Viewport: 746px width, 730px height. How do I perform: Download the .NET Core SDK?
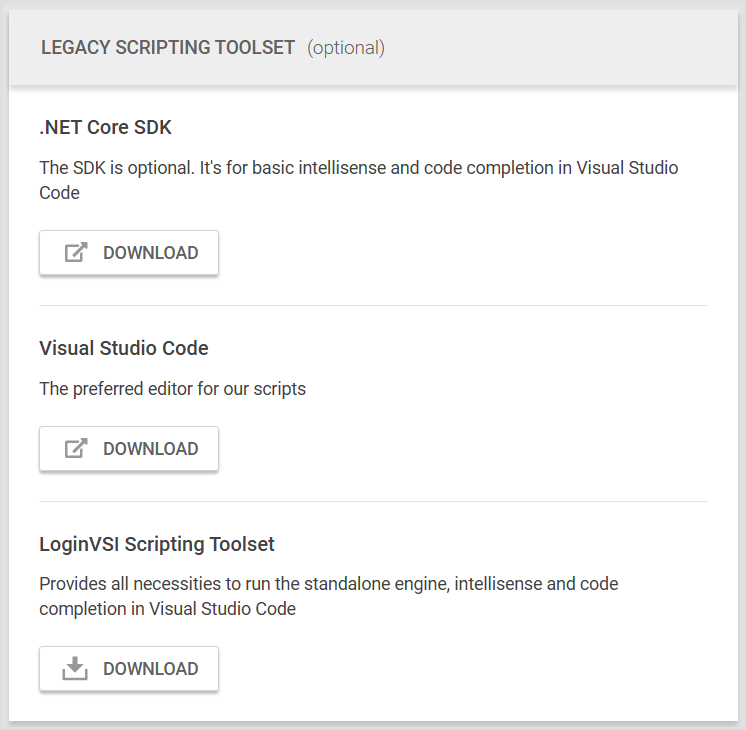pos(129,253)
